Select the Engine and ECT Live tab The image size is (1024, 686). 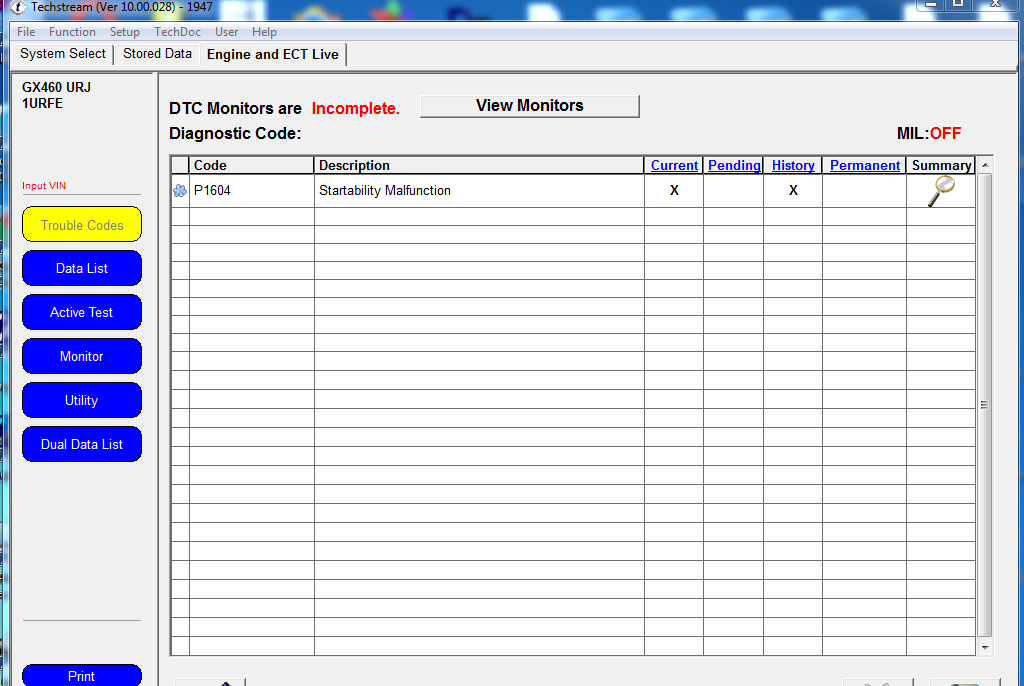[273, 54]
